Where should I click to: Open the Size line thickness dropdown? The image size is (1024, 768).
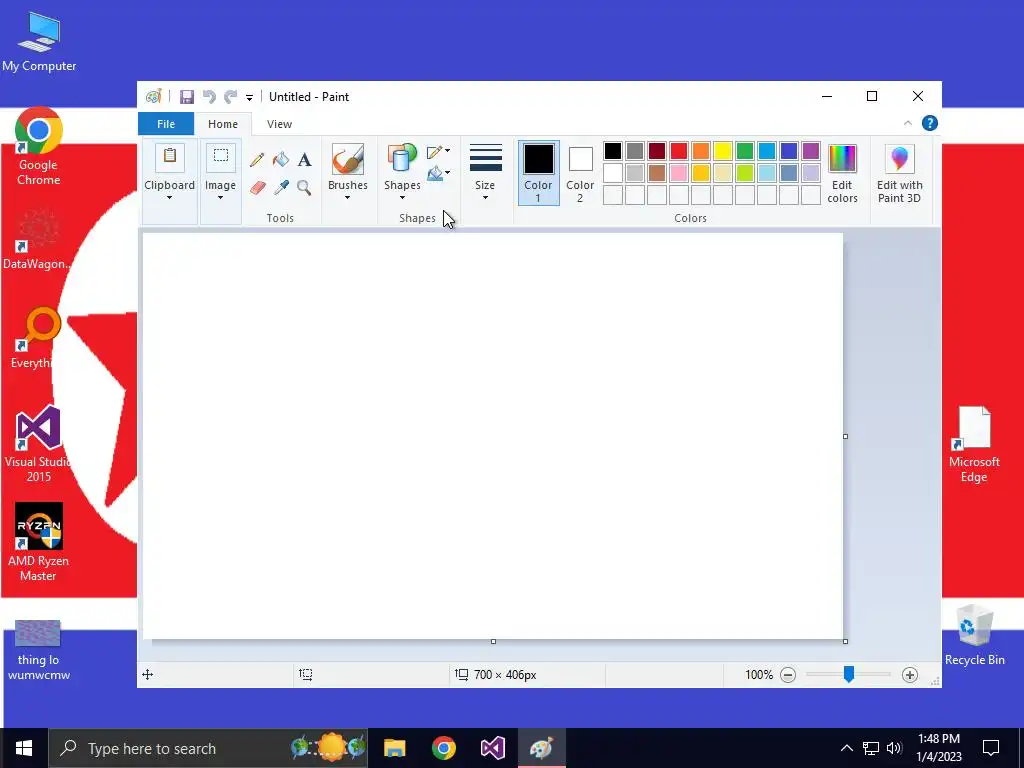[x=485, y=173]
